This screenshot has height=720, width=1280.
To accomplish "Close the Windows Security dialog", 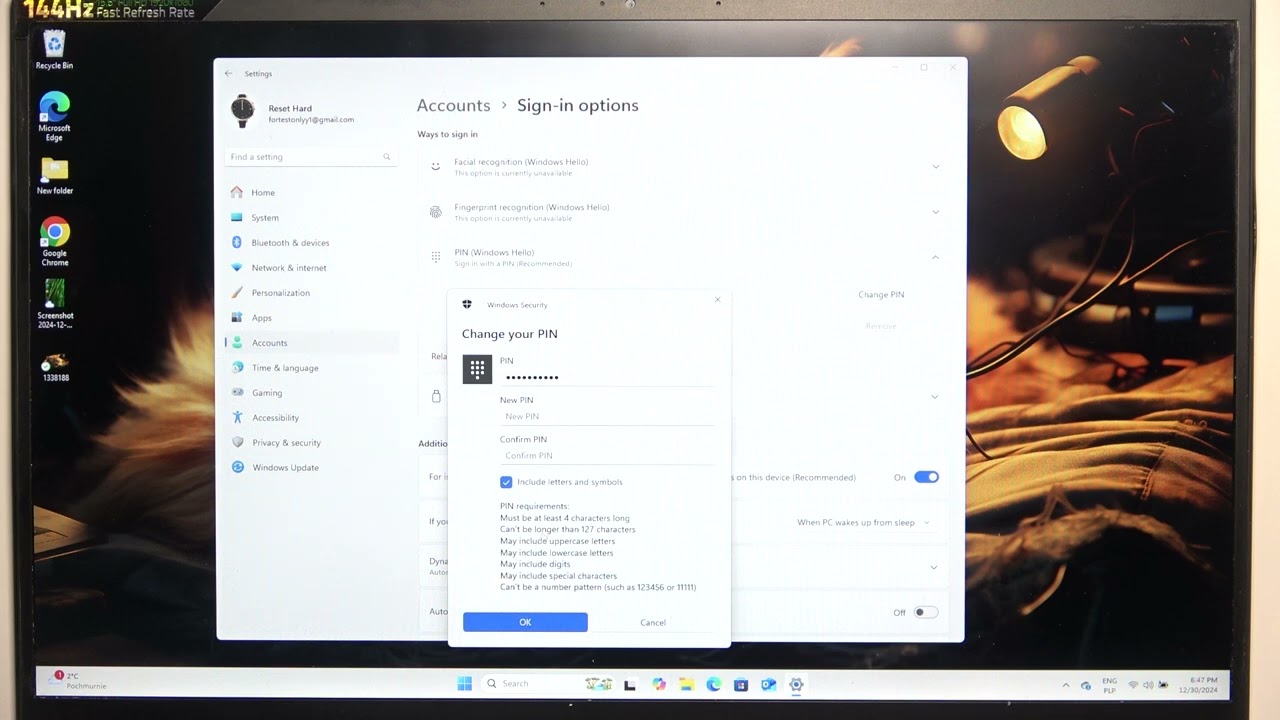I will [x=717, y=300].
